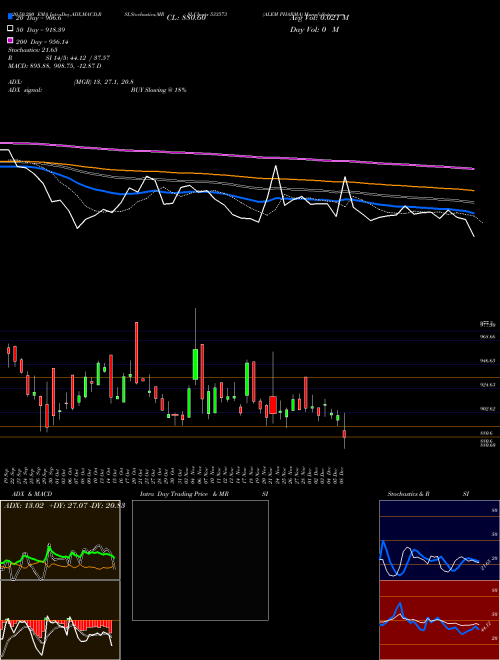Click the 'ADX: (MGR) 13, 27.1, 20.8' header line
Image resolution: width=500 pixels, height=660 pixels.
click(x=71, y=82)
